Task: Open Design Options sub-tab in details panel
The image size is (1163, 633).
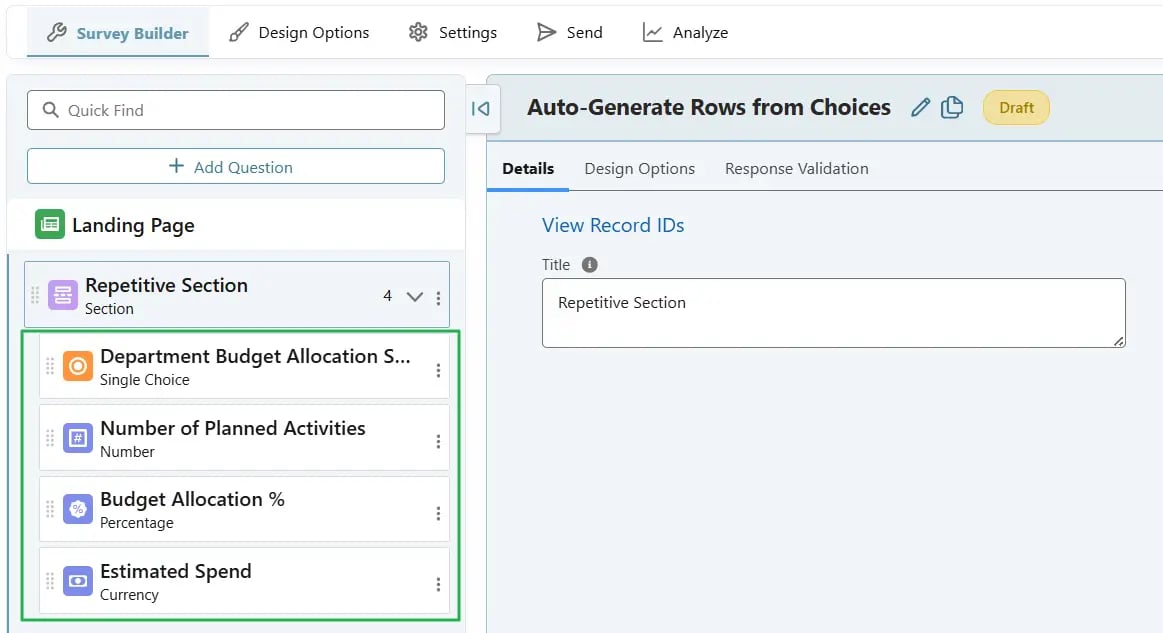Action: coord(639,168)
